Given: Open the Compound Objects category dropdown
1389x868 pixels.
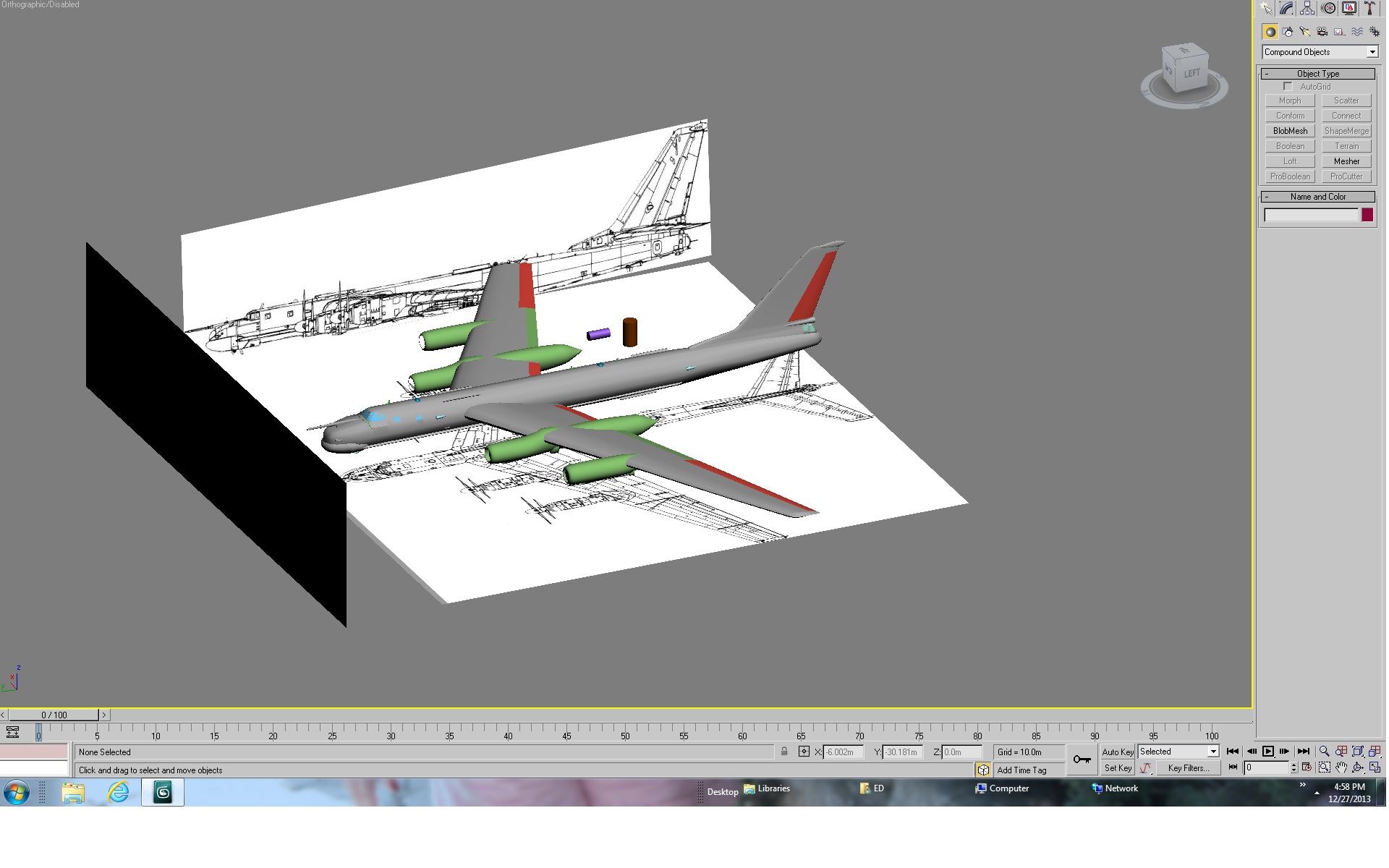Looking at the screenshot, I should [1320, 52].
